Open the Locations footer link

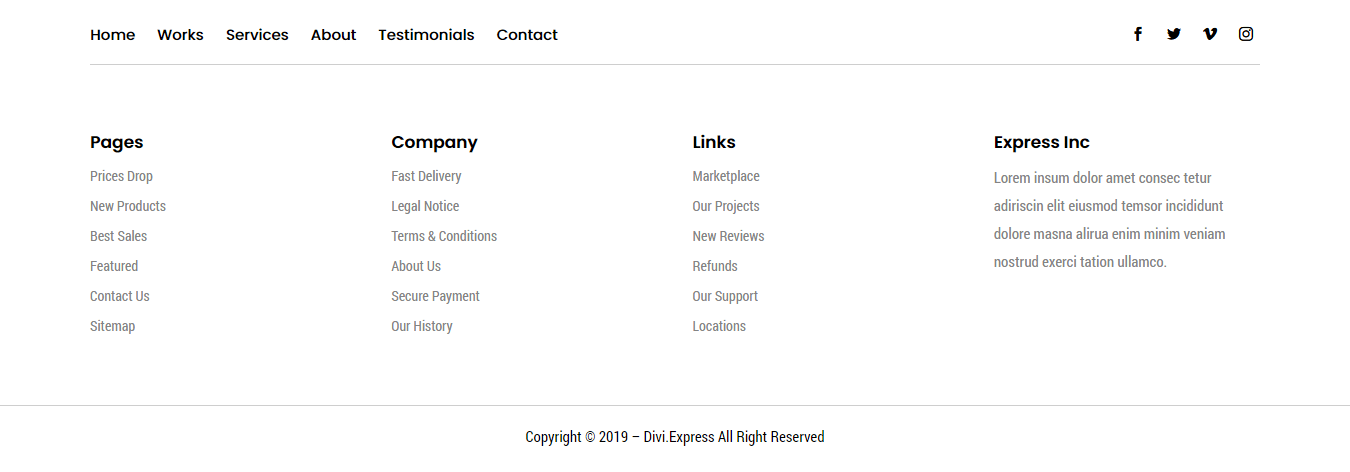719,326
